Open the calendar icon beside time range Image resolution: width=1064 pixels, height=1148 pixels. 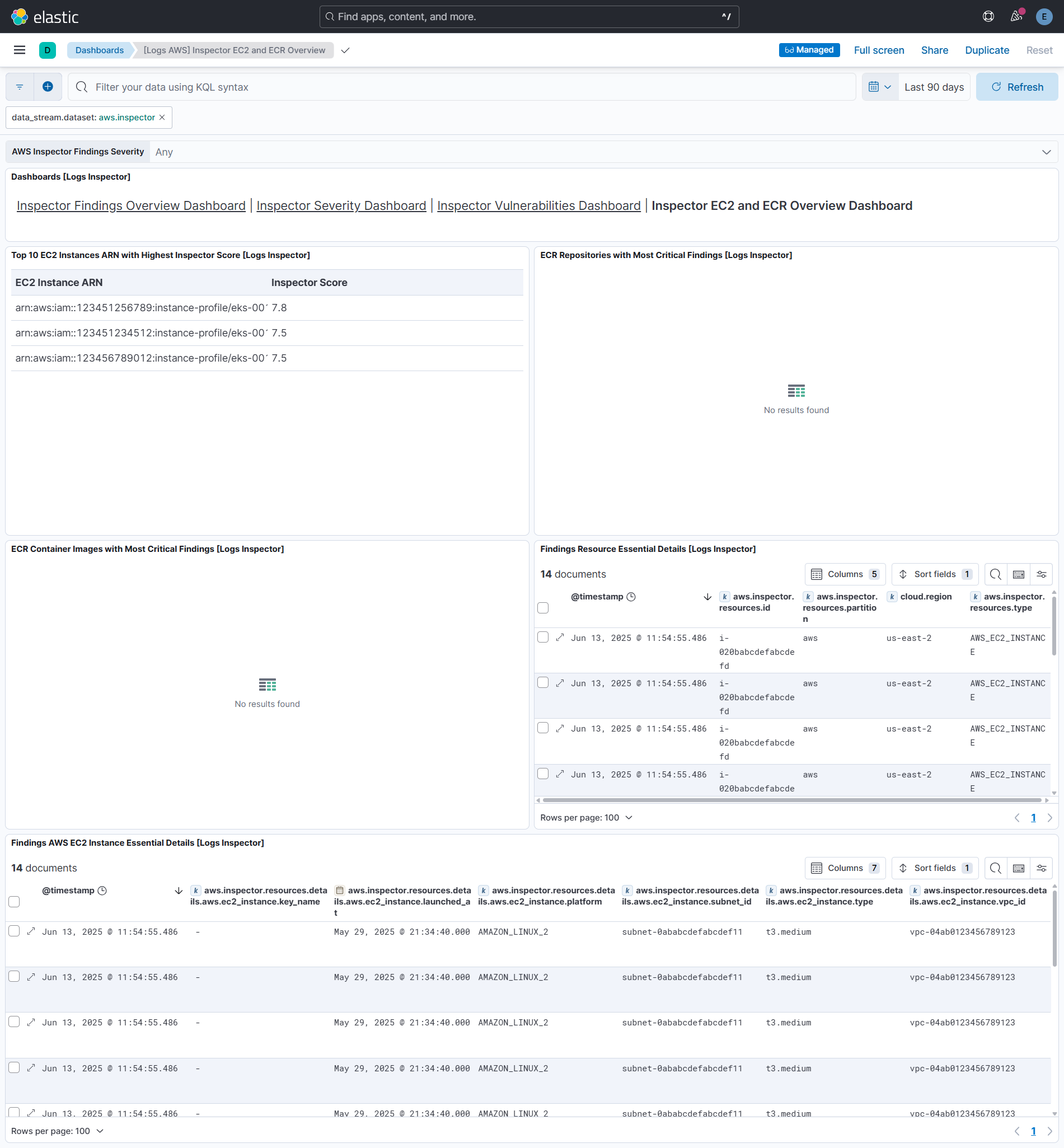(875, 86)
